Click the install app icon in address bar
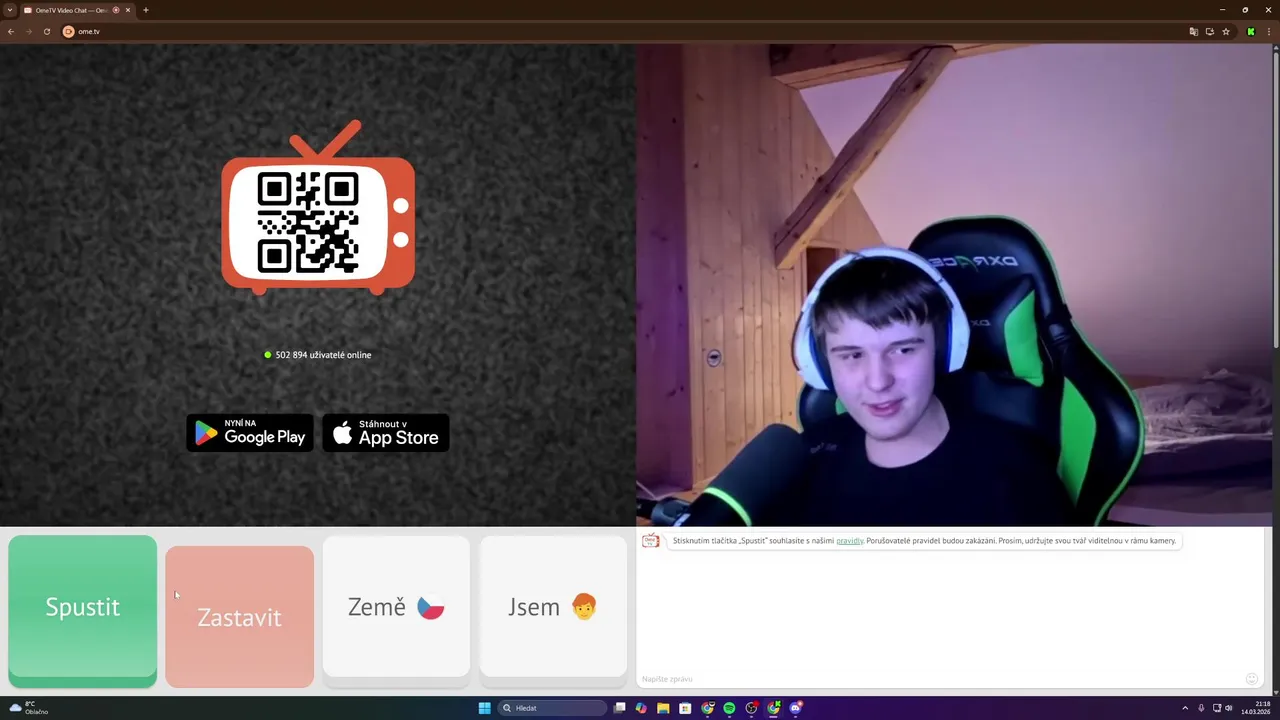This screenshot has width=1280, height=720. 1209,31
